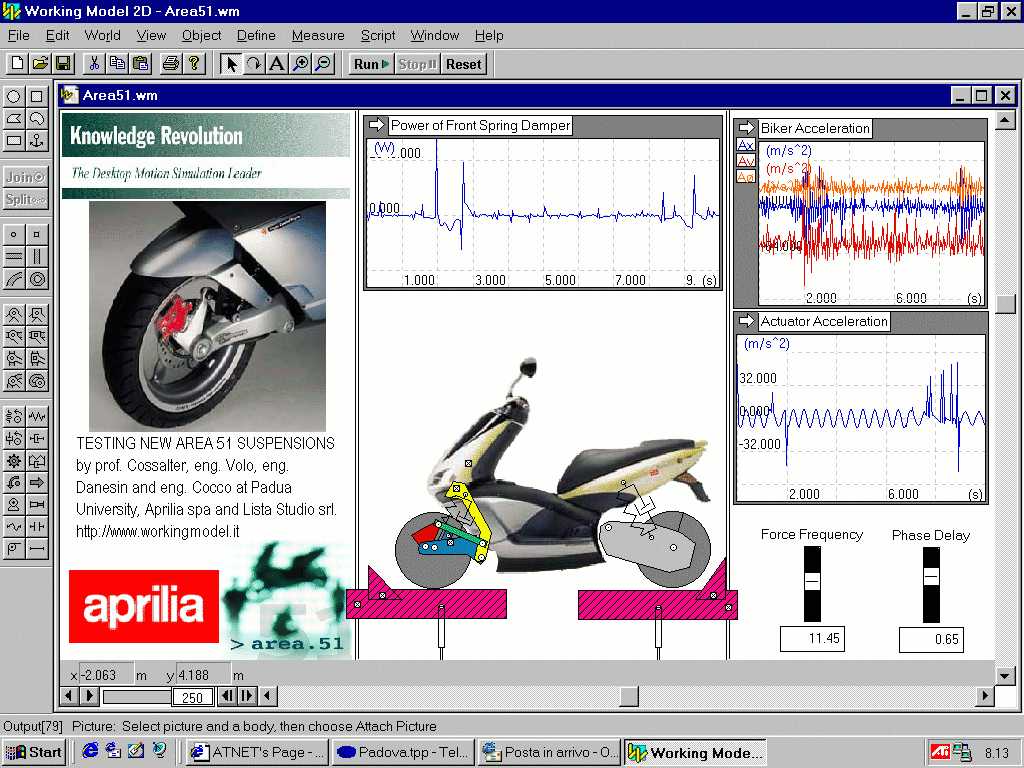
Task: Switch to Posta in arrivo taskbar window
Action: click(550, 752)
